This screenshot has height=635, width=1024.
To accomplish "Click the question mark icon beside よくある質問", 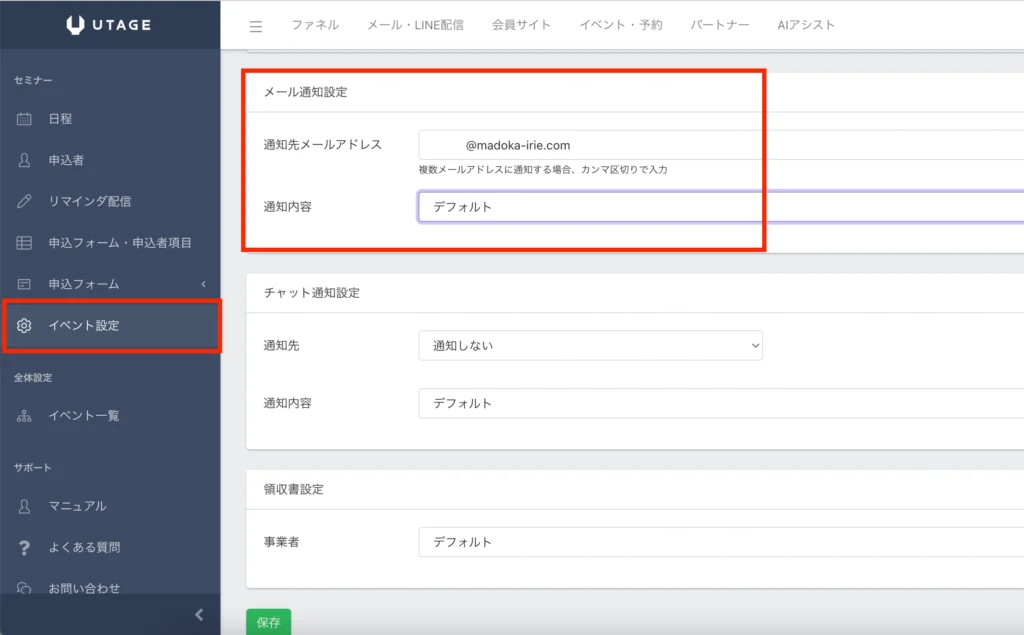I will (x=24, y=547).
